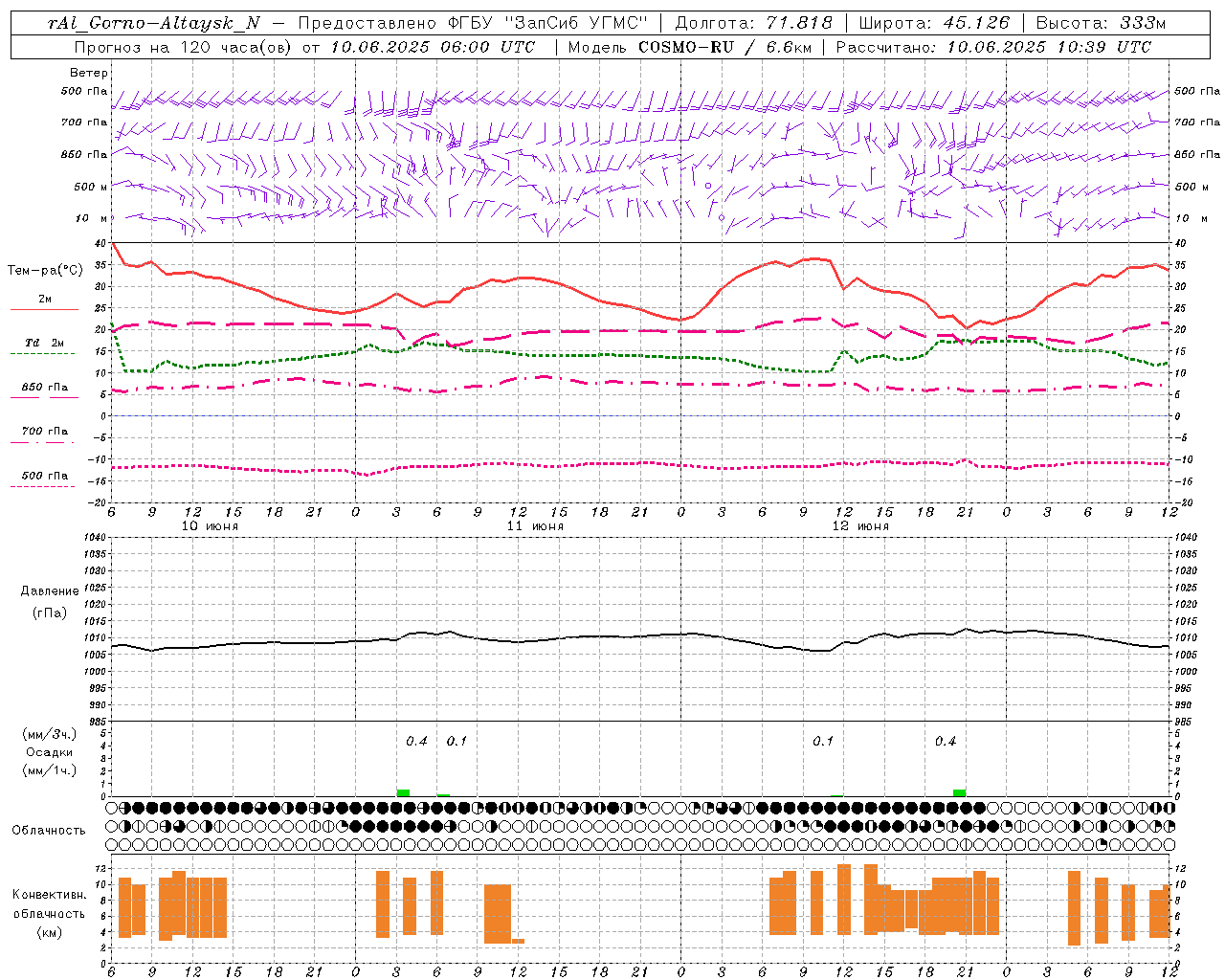Click the Давление pressure panel label
1225x980 pixels.
coord(50,591)
